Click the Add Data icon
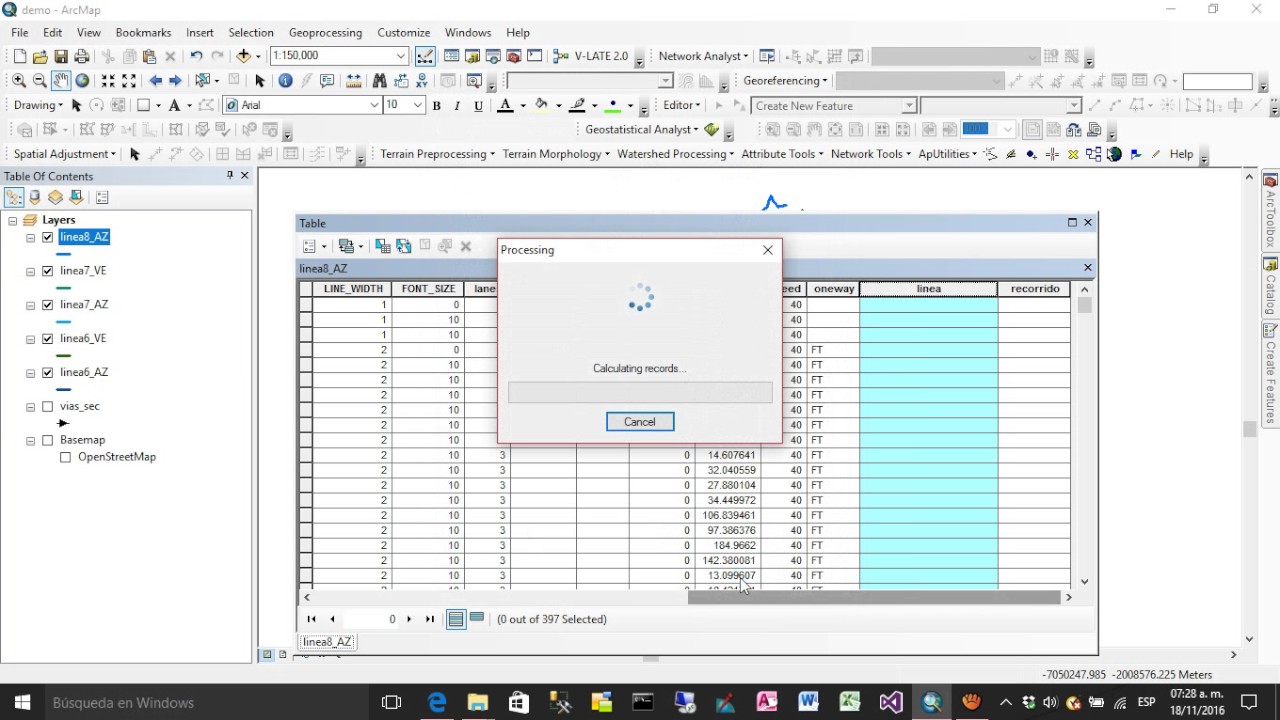1280x720 pixels. coord(243,57)
